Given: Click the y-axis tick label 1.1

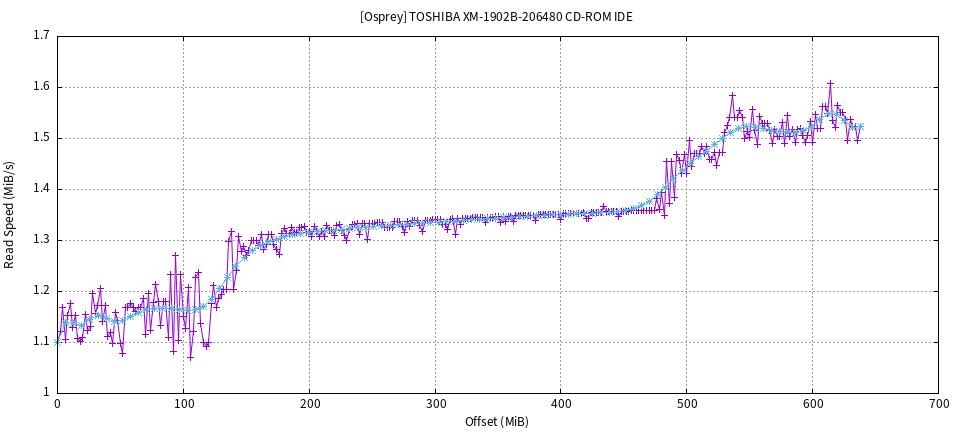Looking at the screenshot, I should pyautogui.click(x=42, y=341).
